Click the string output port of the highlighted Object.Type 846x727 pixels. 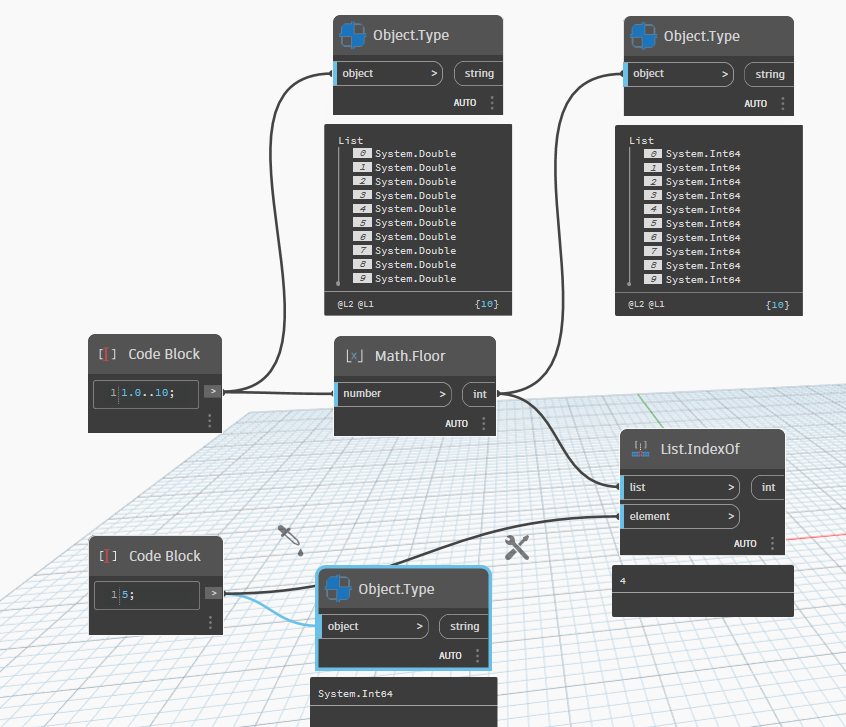[465, 627]
